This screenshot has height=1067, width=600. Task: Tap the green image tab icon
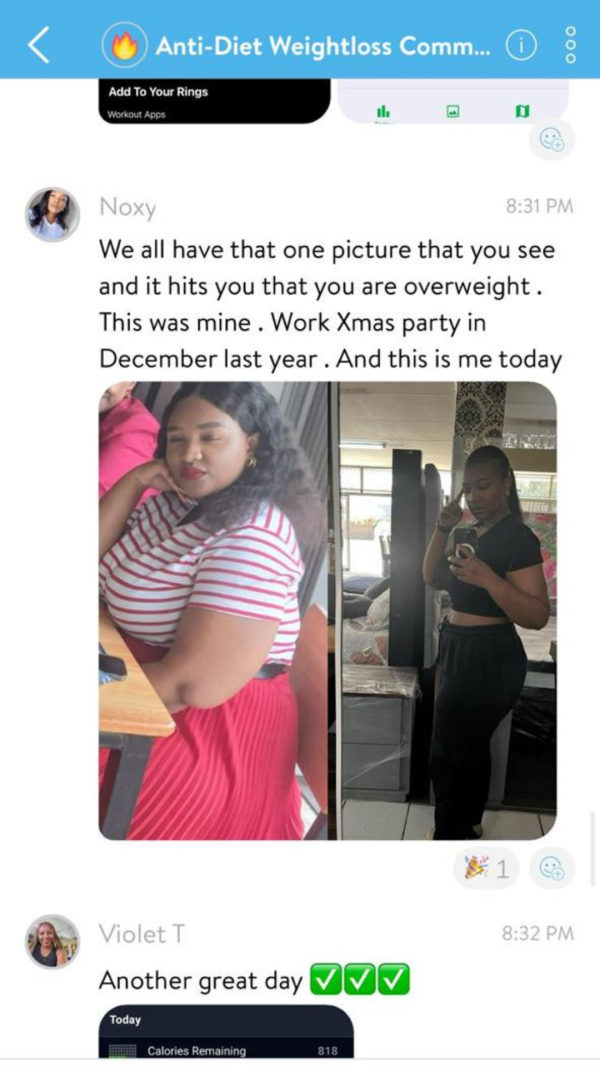[x=452, y=111]
